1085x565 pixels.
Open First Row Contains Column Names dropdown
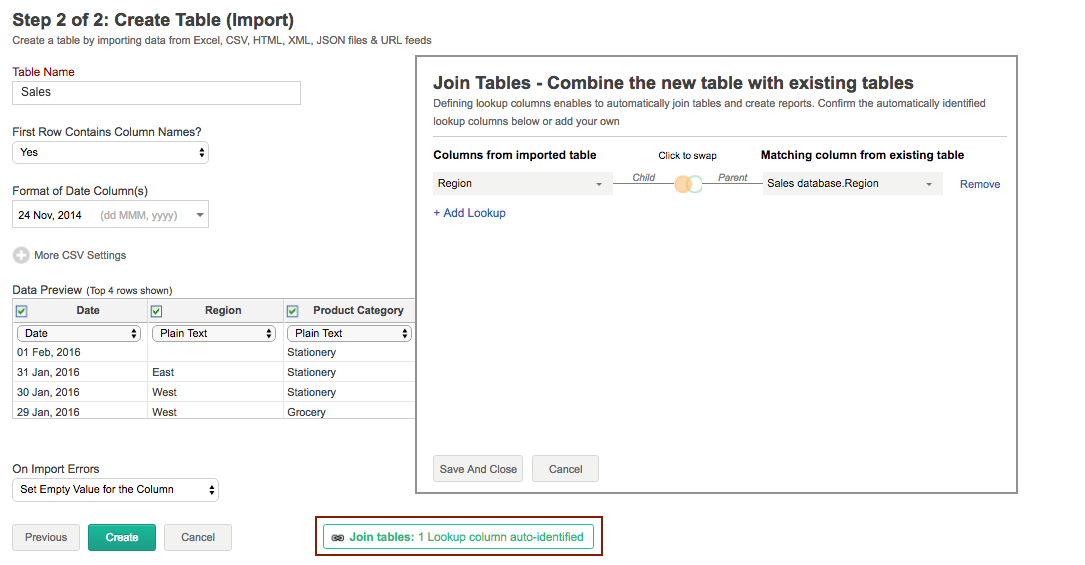click(110, 152)
